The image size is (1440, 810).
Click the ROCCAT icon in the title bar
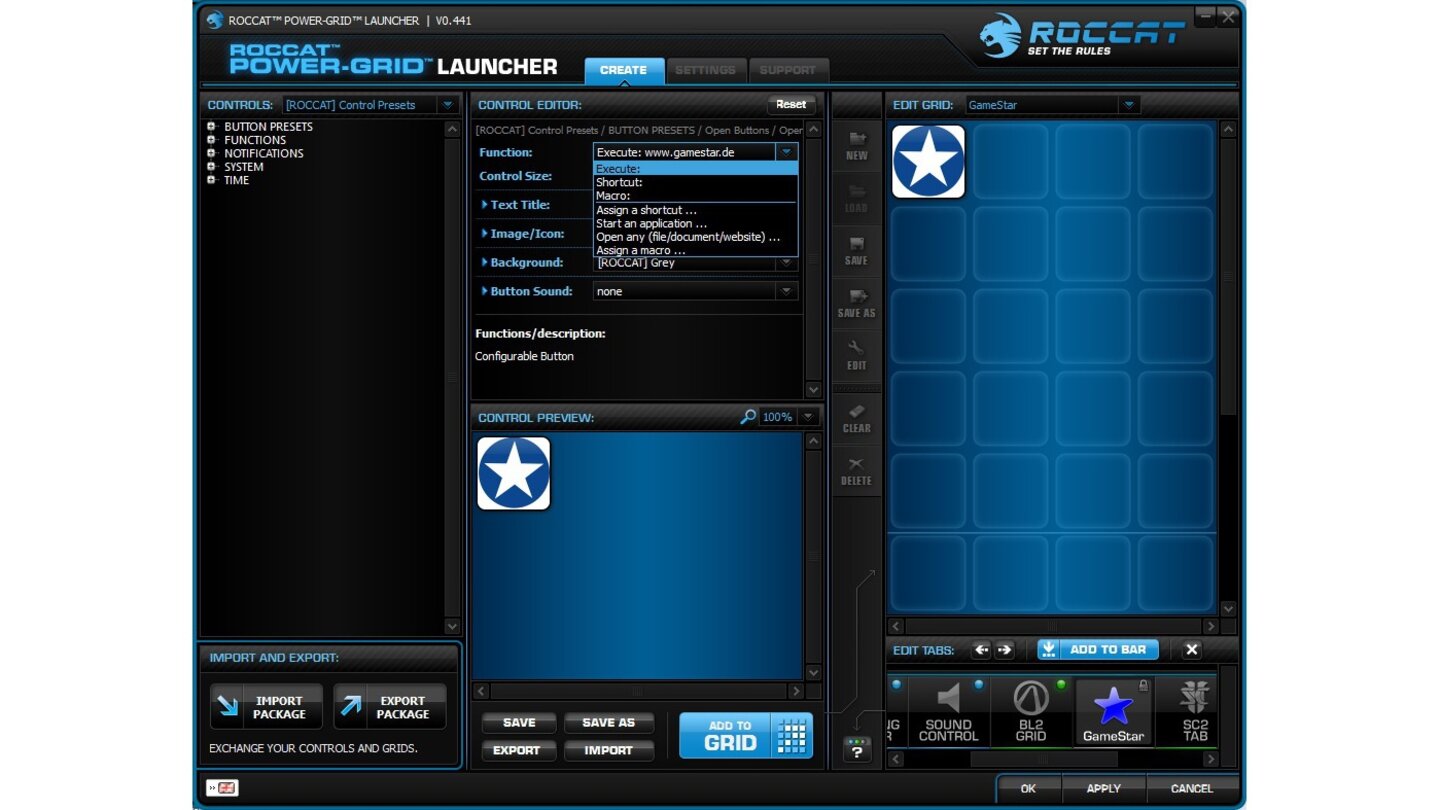click(214, 20)
